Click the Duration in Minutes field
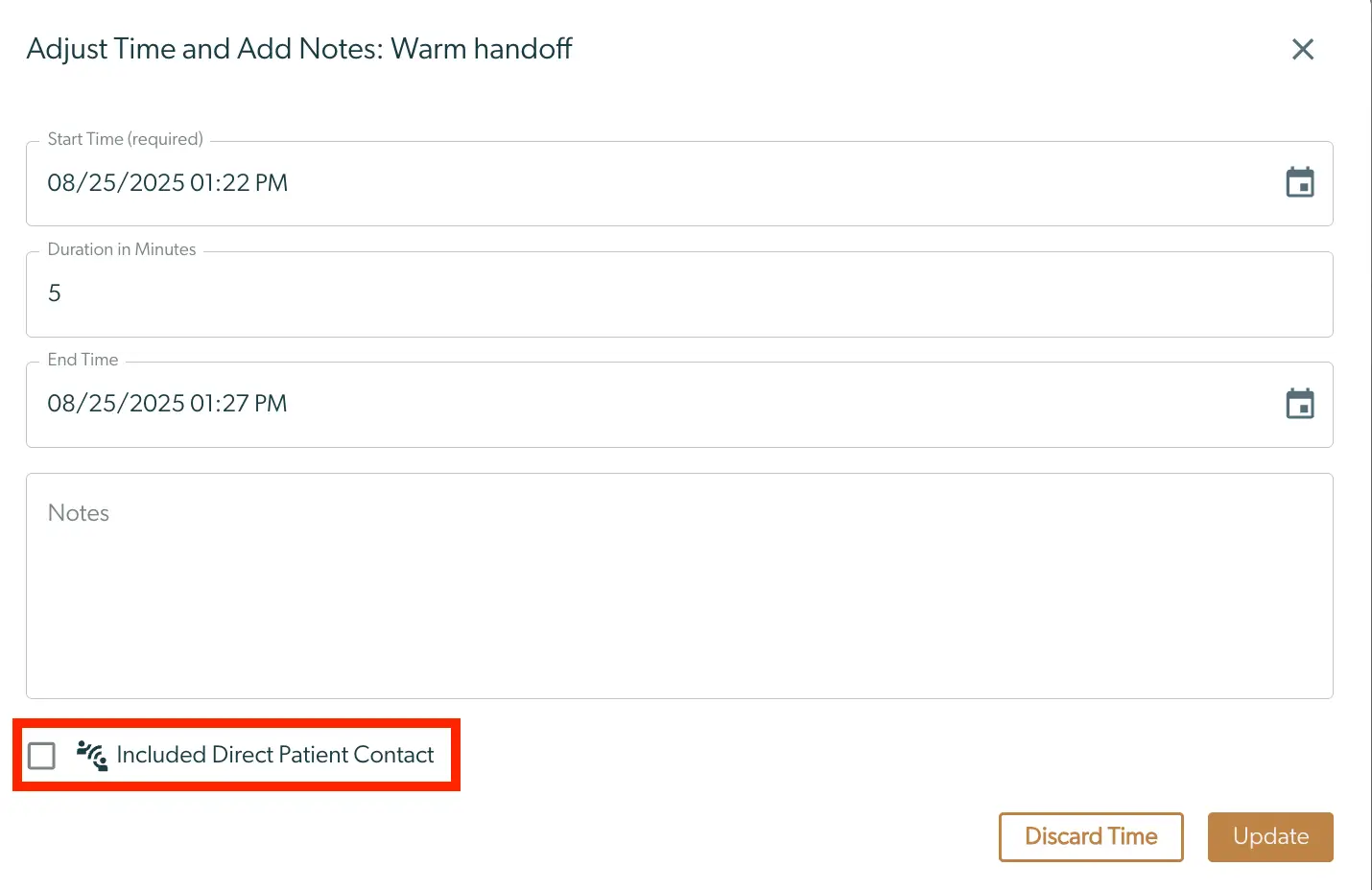This screenshot has width=1372, height=890. pyautogui.click(x=384, y=293)
